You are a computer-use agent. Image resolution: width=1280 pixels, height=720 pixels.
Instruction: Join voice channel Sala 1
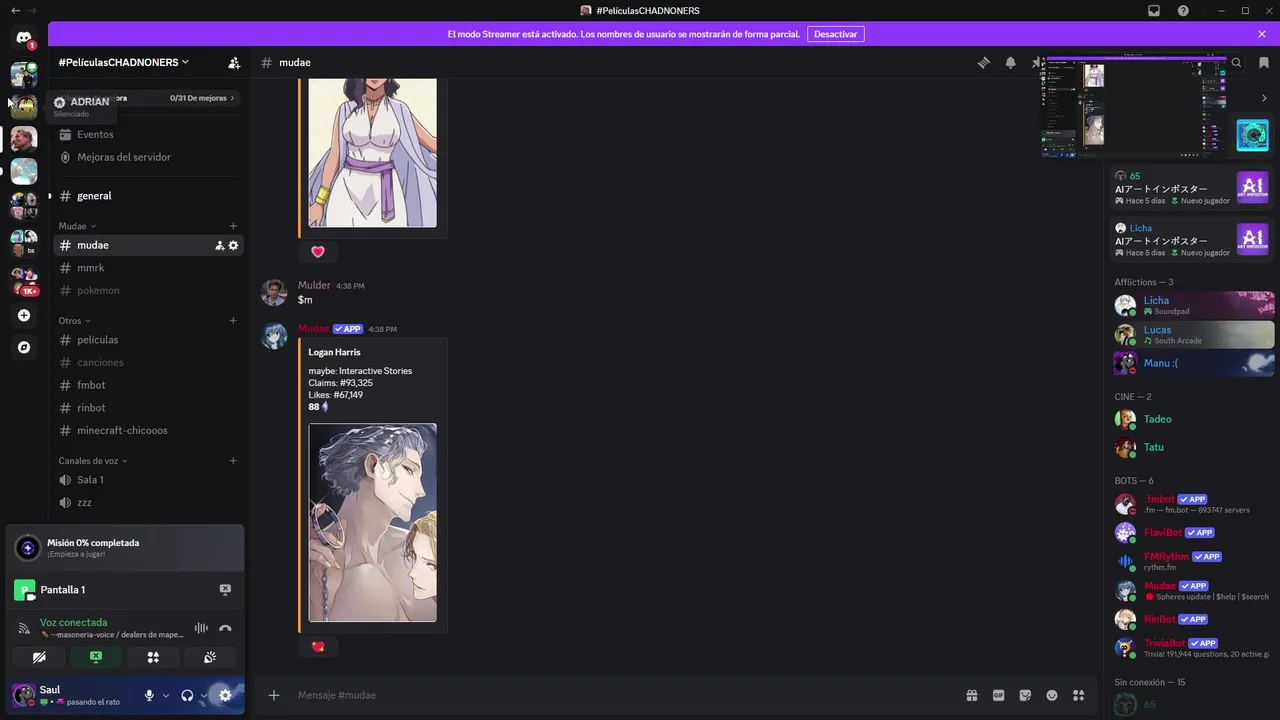(147, 480)
